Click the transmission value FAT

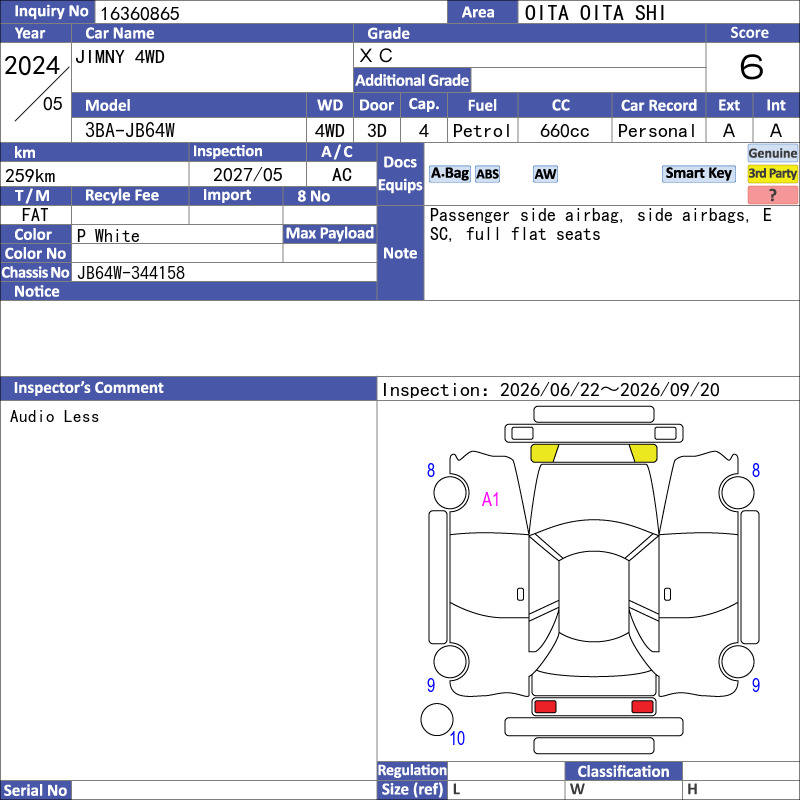tap(35, 215)
